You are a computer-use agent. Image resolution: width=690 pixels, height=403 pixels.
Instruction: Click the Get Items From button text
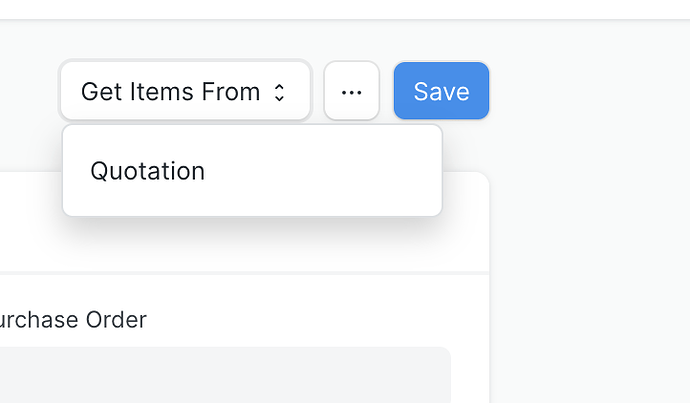[170, 92]
